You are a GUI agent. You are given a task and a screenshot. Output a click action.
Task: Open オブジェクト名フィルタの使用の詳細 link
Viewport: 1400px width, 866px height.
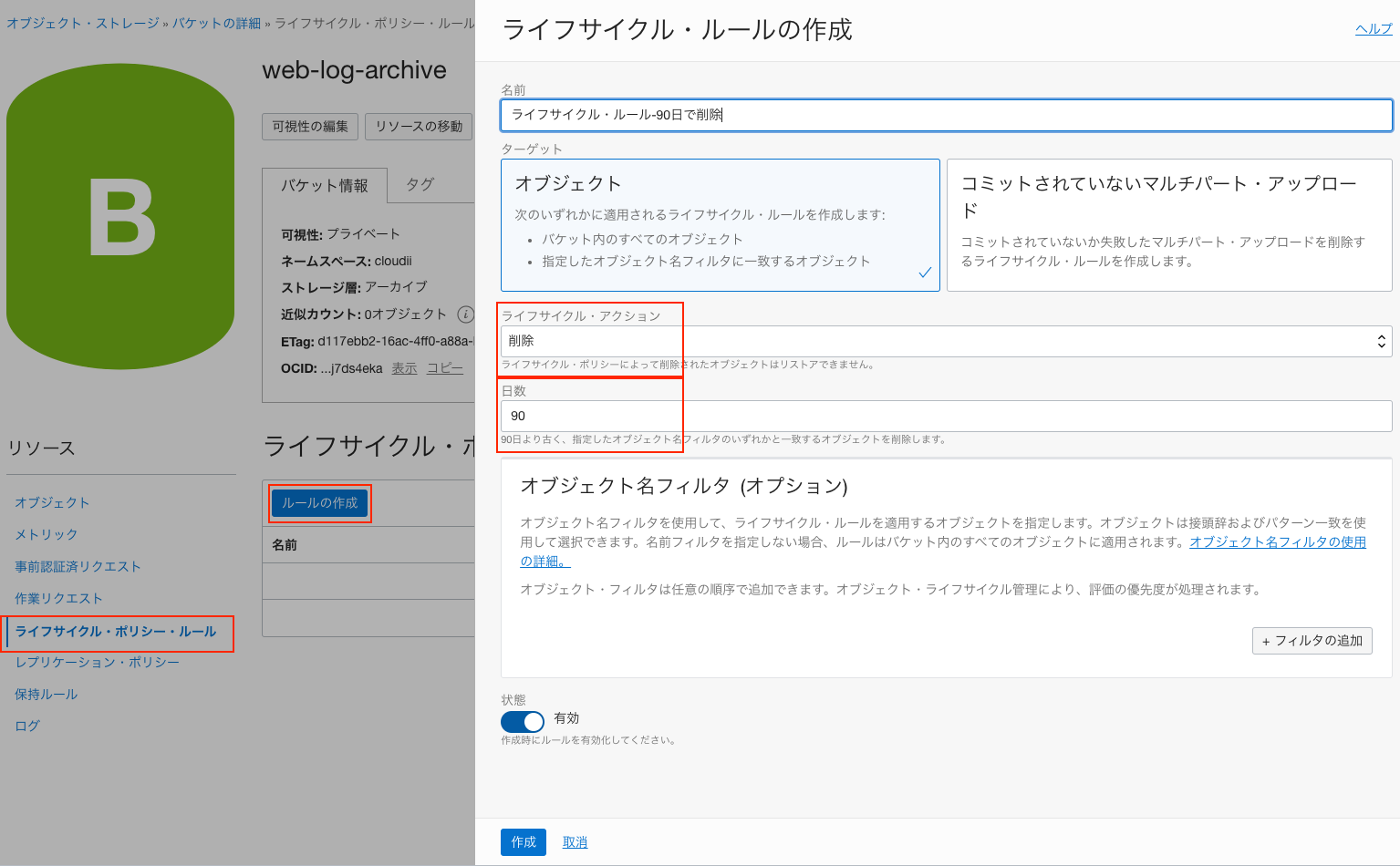coord(1277,542)
